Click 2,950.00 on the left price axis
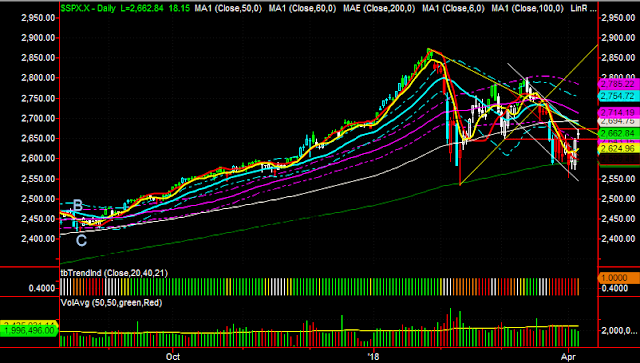 (38, 18)
